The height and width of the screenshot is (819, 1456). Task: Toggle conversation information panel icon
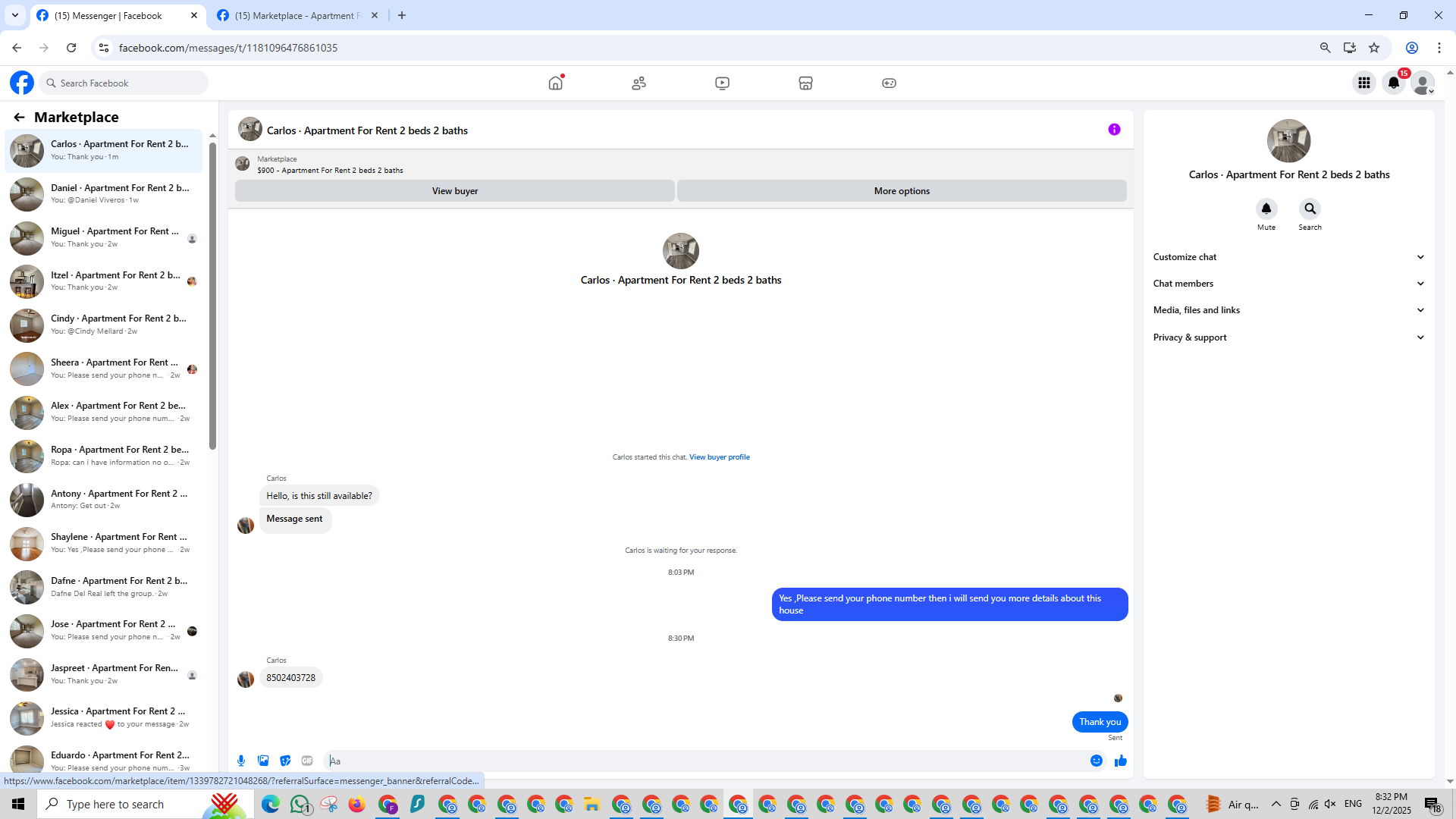pyautogui.click(x=1114, y=130)
